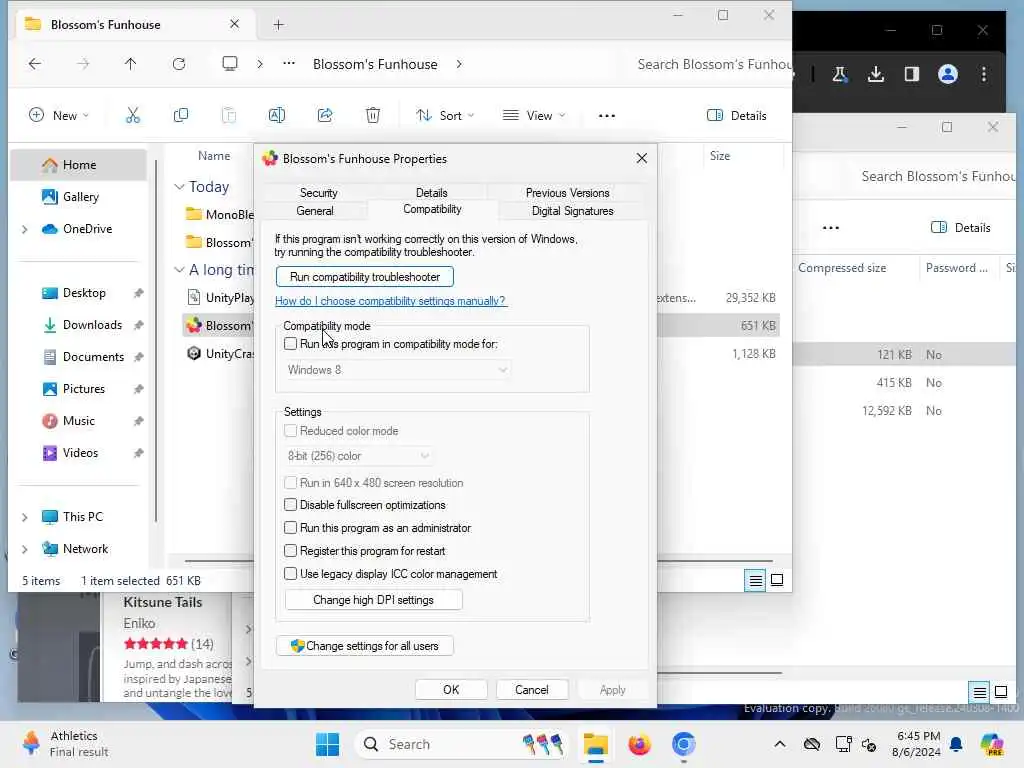Go back with the Explorer back arrow
This screenshot has width=1024, height=768.
[x=35, y=64]
